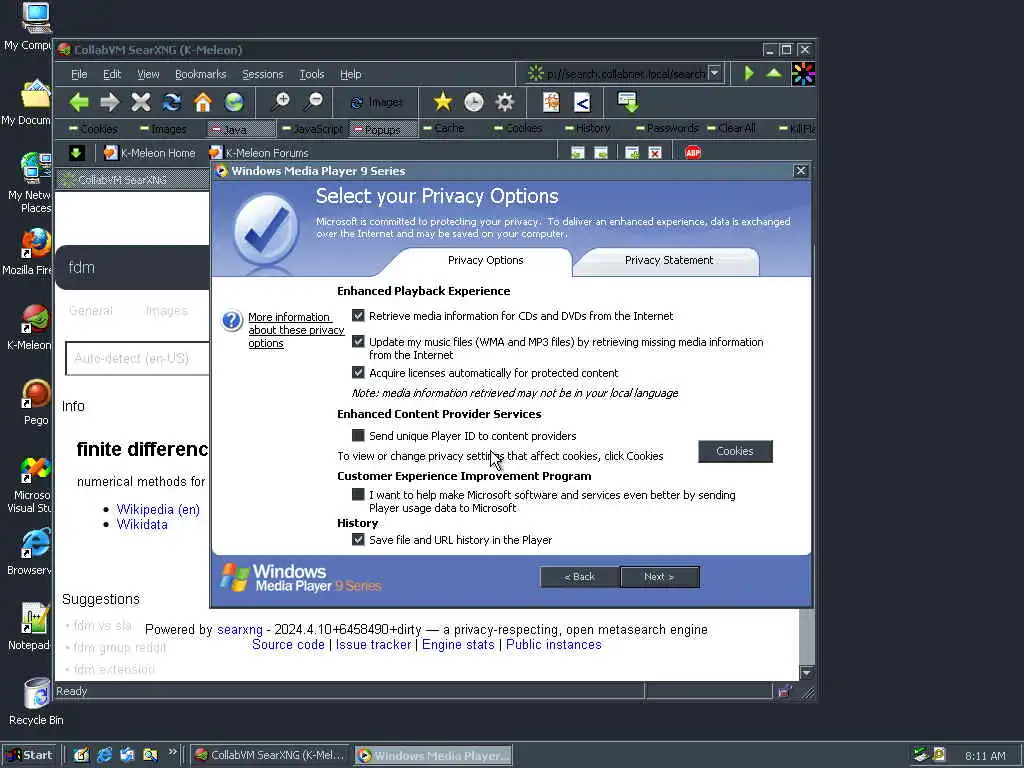
Task: Go to the home page via house icon
Action: tap(203, 102)
